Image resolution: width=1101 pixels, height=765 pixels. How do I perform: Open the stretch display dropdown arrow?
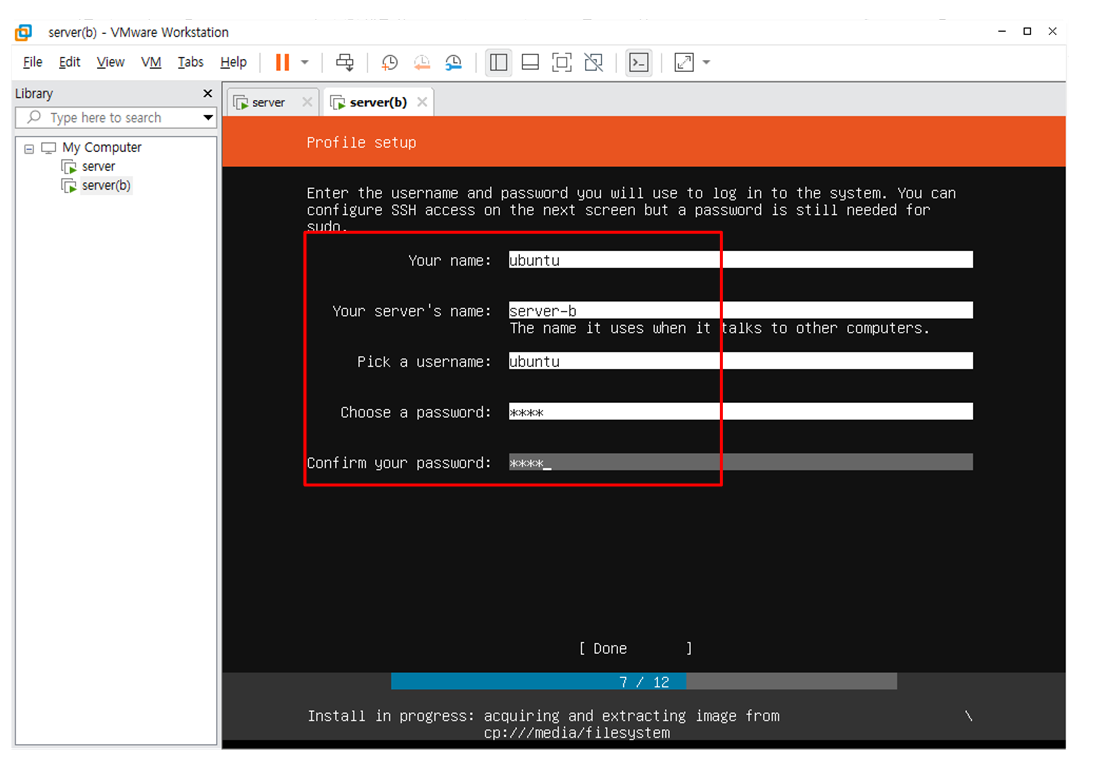tap(706, 63)
